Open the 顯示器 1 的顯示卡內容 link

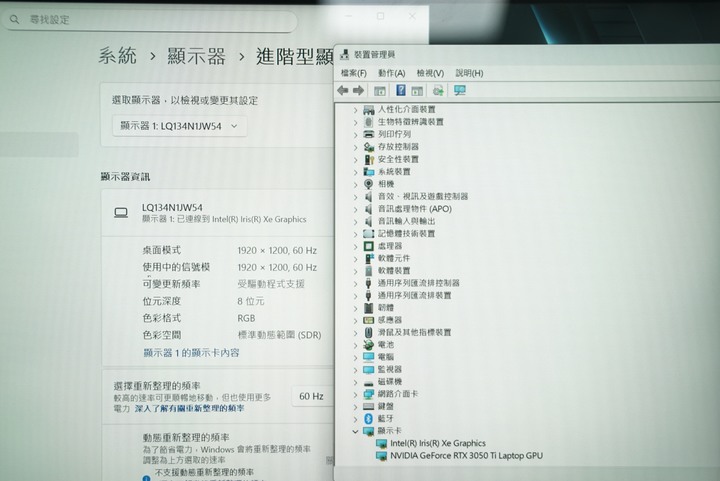coord(191,352)
